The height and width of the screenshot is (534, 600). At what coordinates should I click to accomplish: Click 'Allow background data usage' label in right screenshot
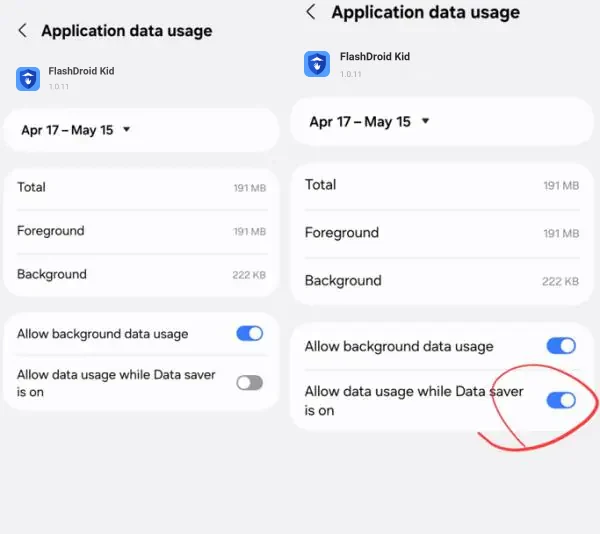pyautogui.click(x=399, y=347)
